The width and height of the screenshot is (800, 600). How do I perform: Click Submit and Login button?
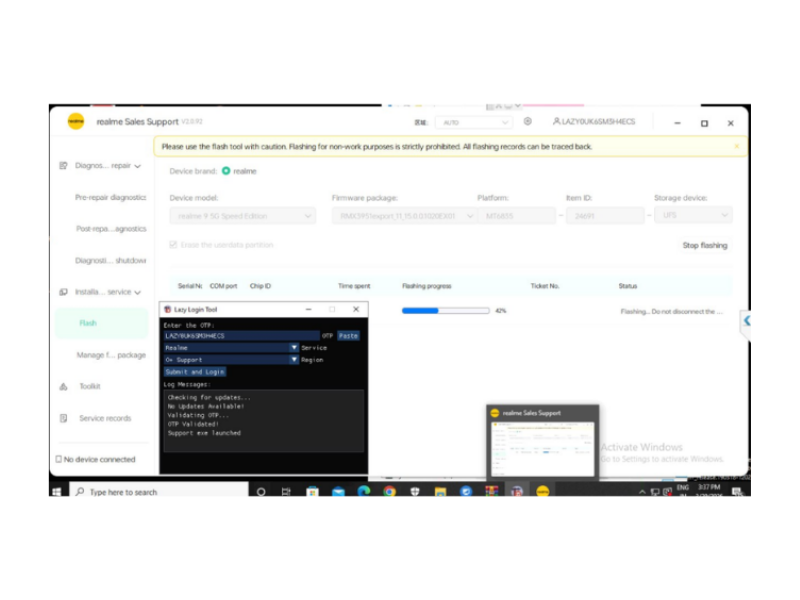194,372
